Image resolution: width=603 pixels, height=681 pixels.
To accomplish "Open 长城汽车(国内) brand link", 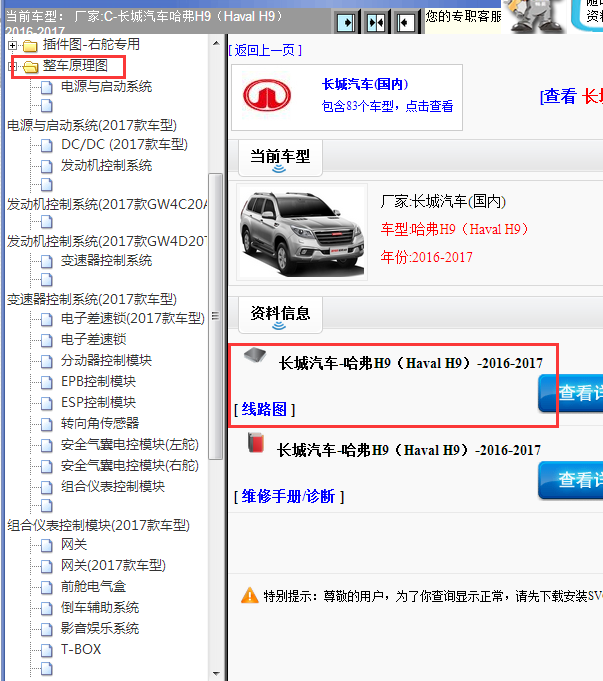I will 365,84.
